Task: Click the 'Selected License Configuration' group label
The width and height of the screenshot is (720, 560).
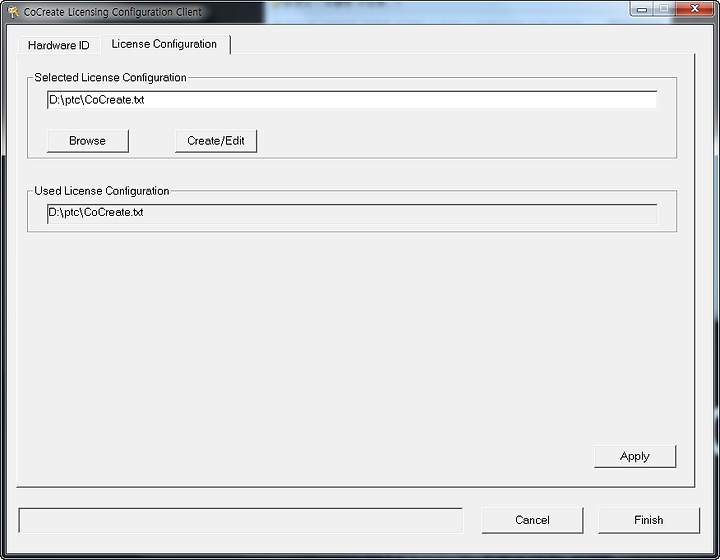Action: point(110,78)
